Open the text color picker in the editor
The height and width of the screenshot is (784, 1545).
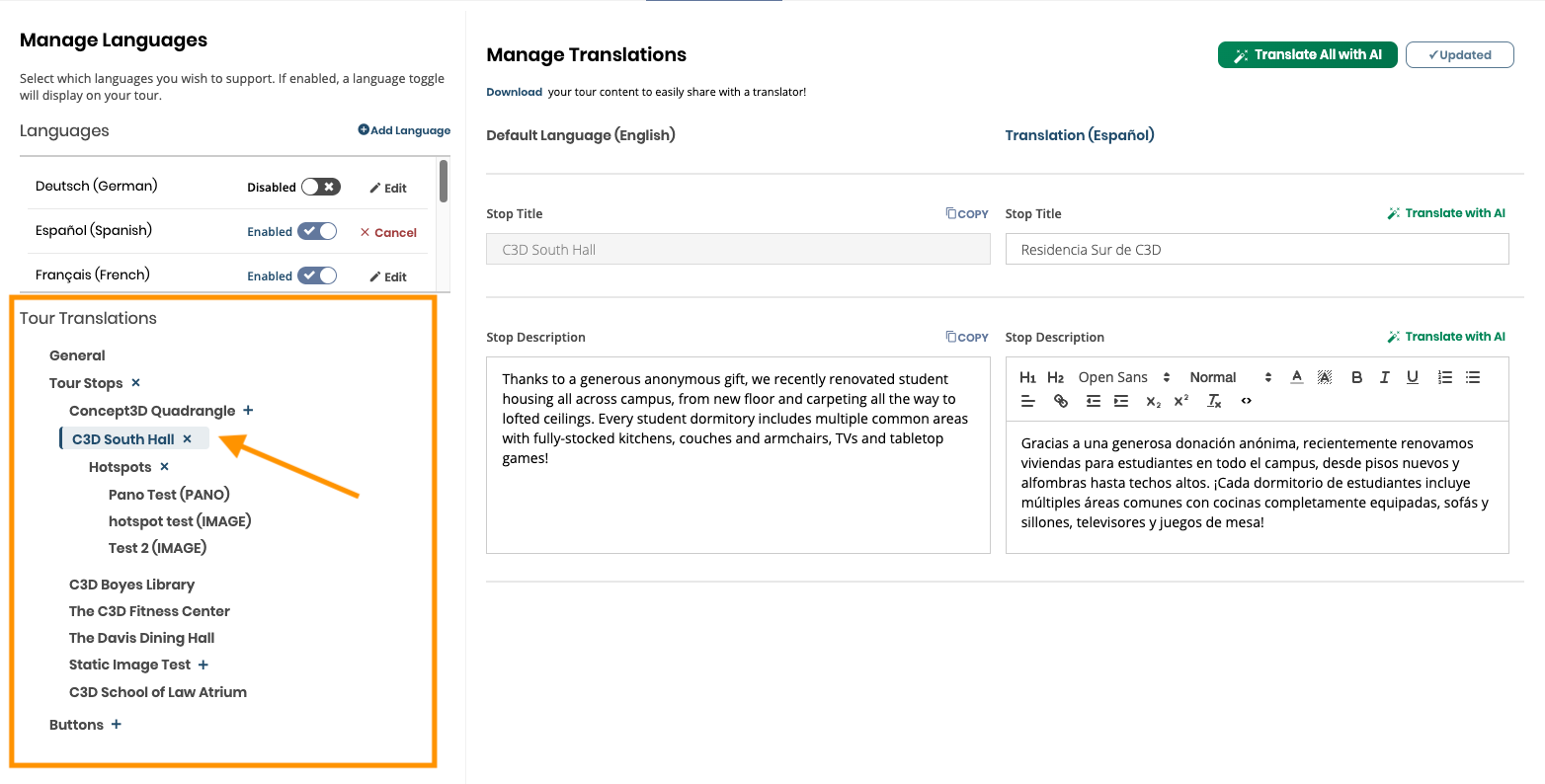click(x=1296, y=377)
